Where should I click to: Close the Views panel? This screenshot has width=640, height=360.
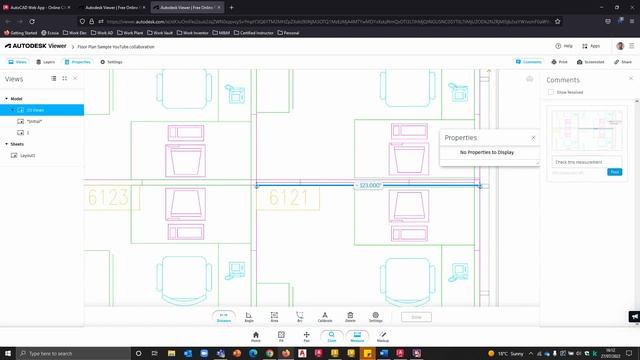[x=75, y=78]
